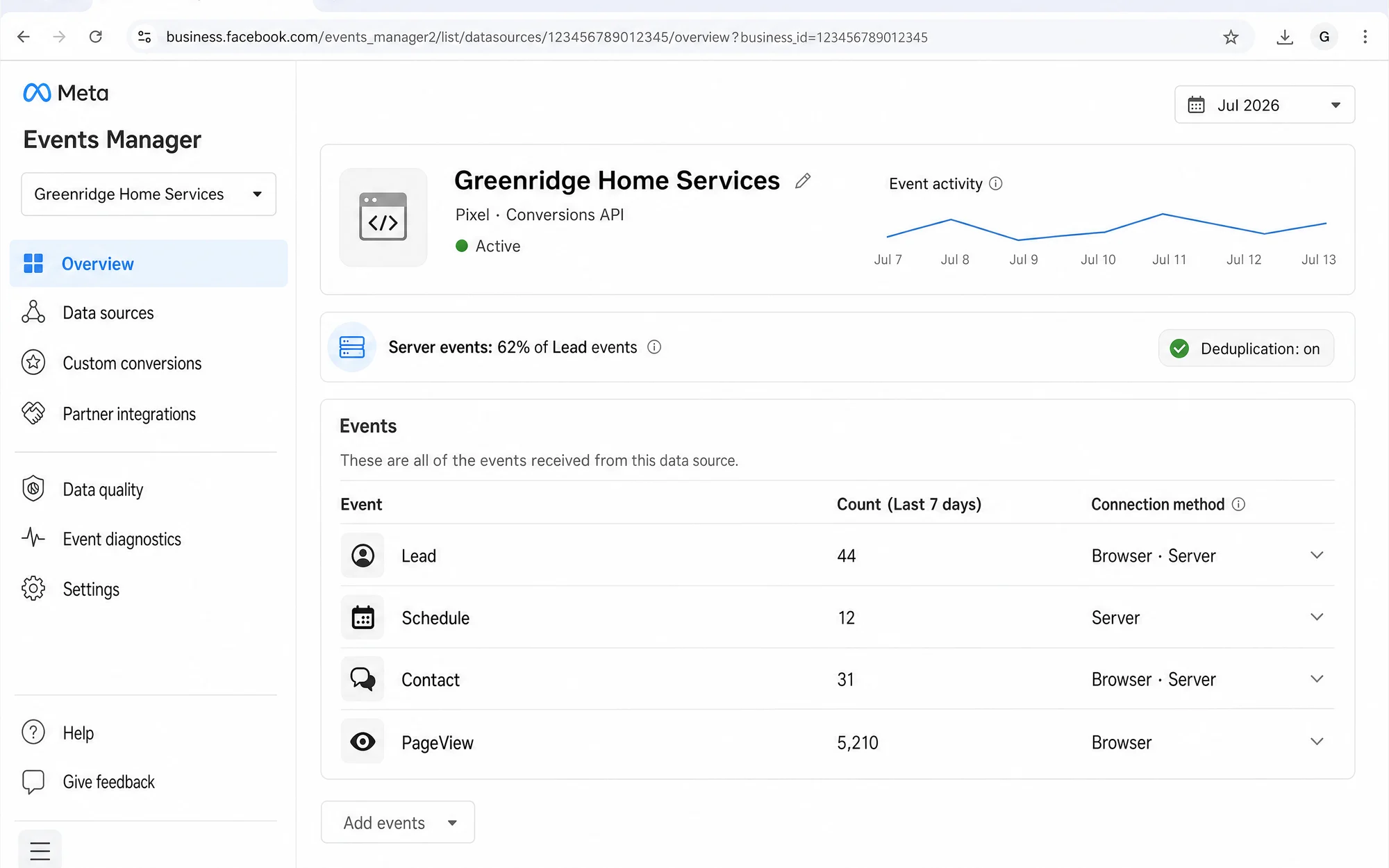This screenshot has height=868, width=1389.
Task: Expand the Schedule event row
Action: click(x=1317, y=617)
